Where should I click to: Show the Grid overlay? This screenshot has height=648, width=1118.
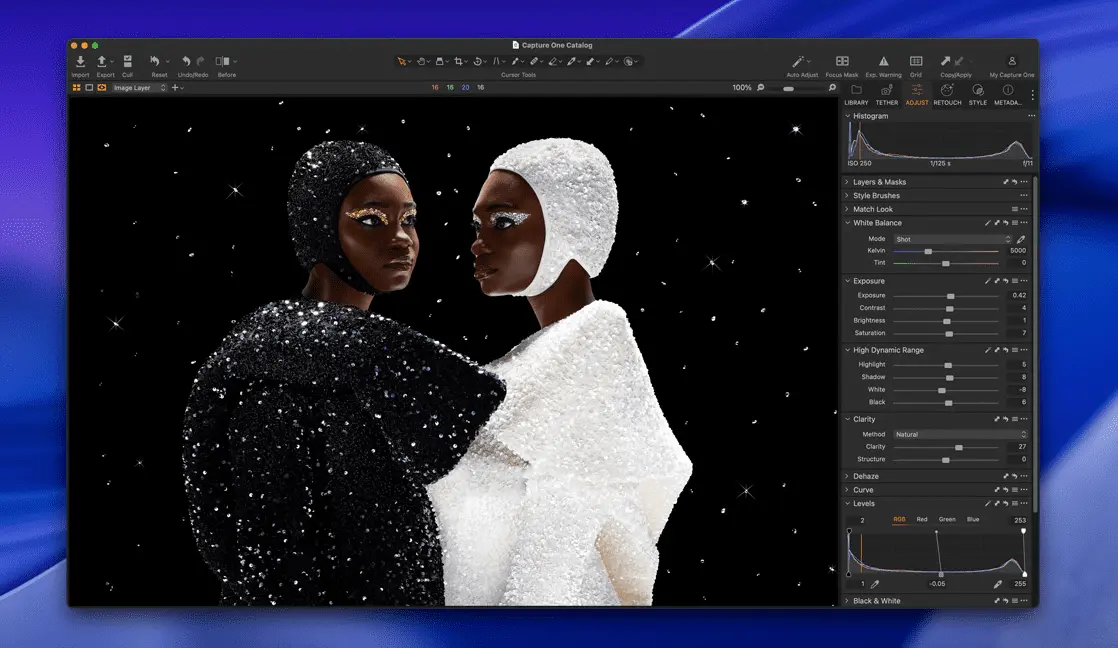(x=915, y=62)
